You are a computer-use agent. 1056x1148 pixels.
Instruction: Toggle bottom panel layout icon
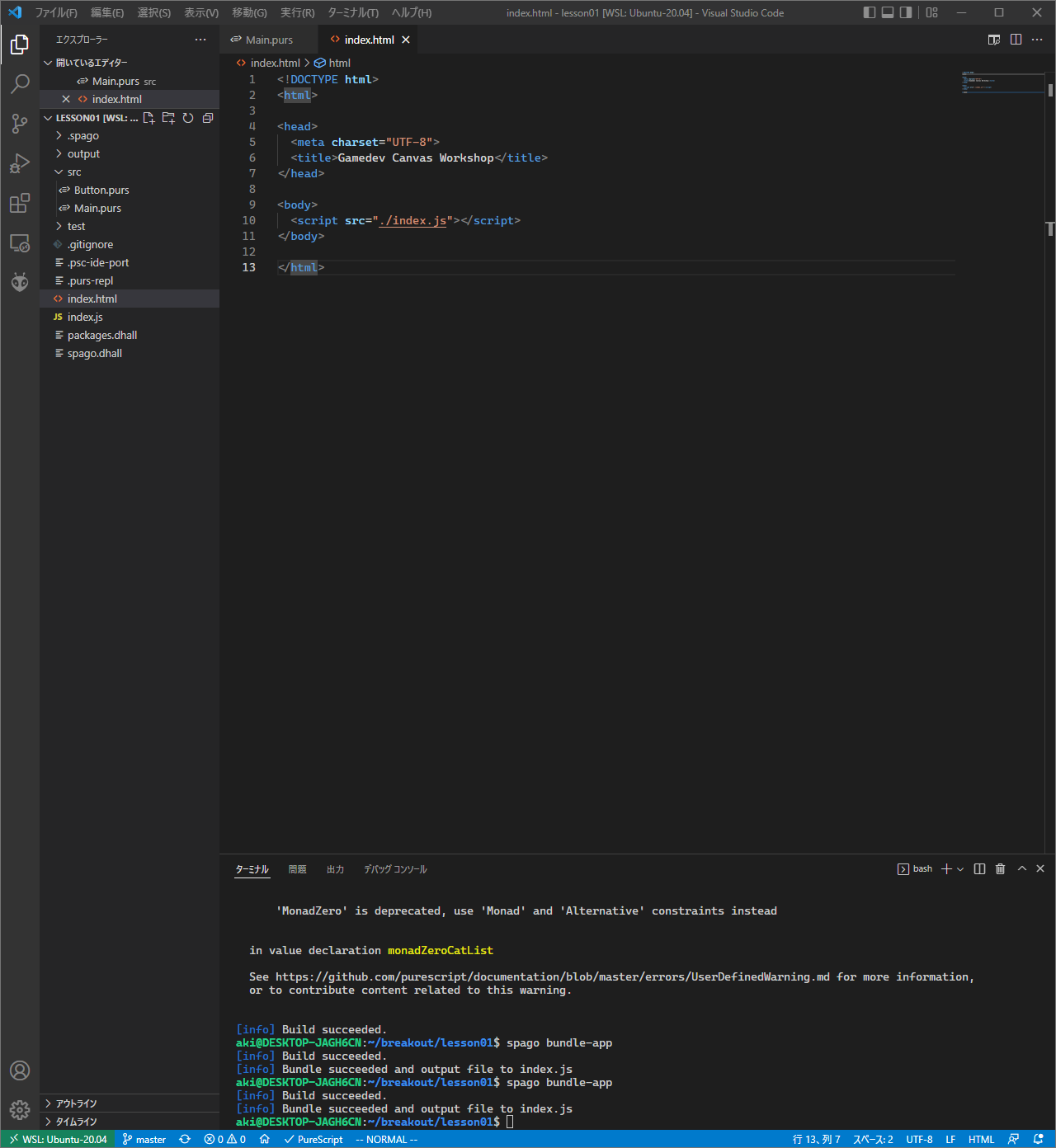click(x=888, y=12)
